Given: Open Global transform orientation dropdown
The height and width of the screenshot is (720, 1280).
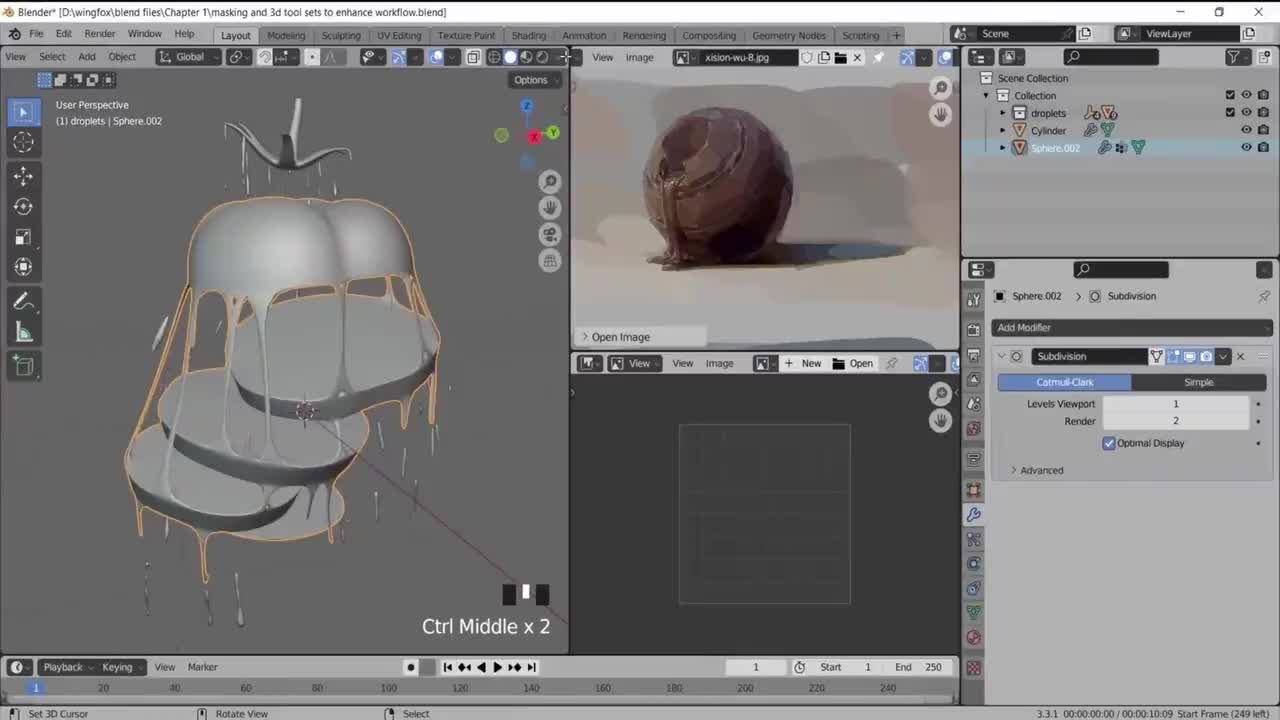Looking at the screenshot, I should (189, 57).
